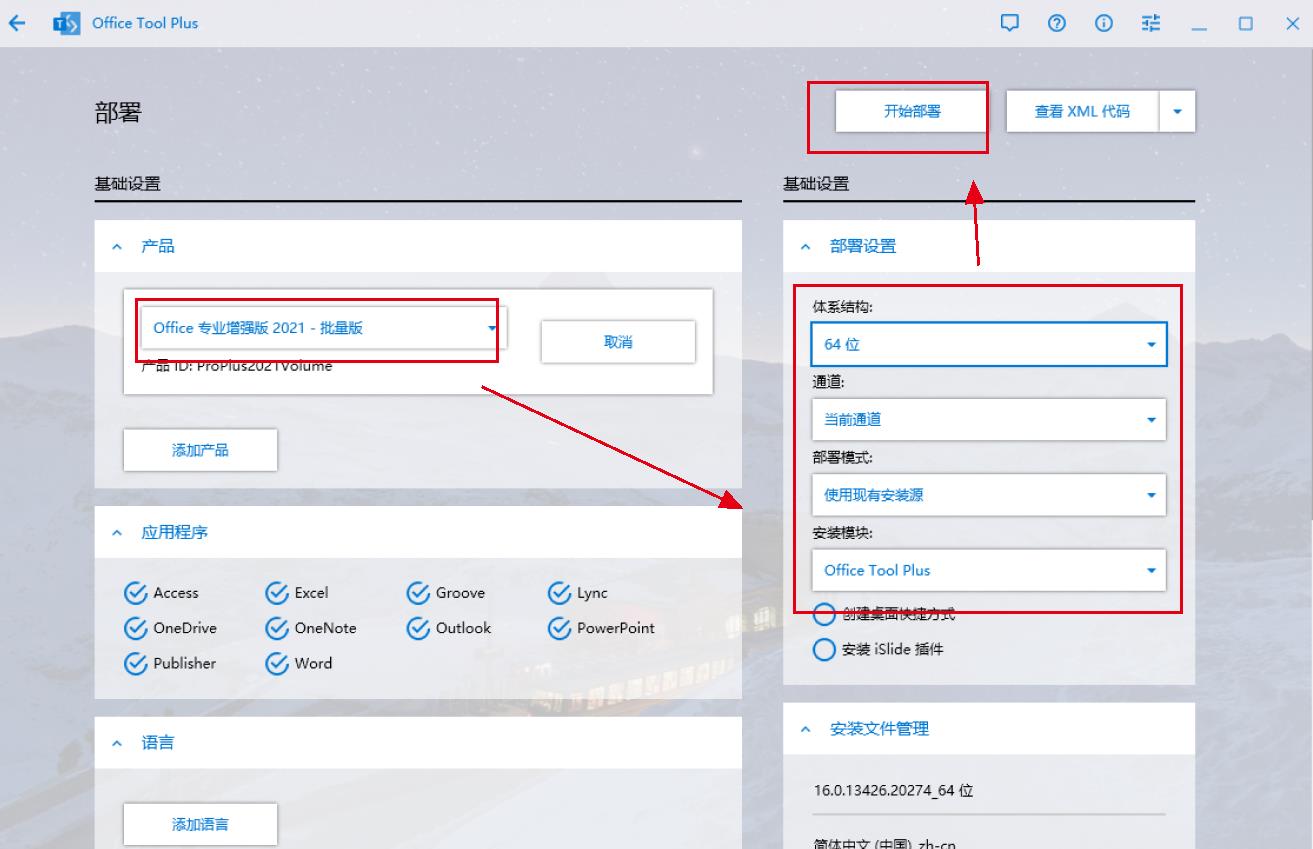1313x849 pixels.
Task: Open the 安装模块 Office Tool Plus dropdown
Action: tap(988, 570)
